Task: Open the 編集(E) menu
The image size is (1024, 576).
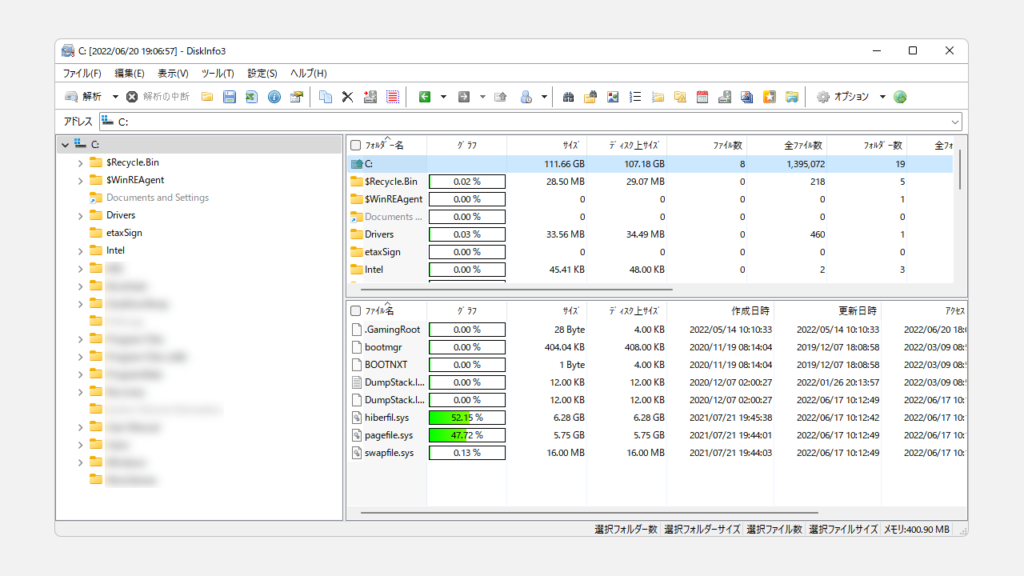Action: tap(129, 73)
